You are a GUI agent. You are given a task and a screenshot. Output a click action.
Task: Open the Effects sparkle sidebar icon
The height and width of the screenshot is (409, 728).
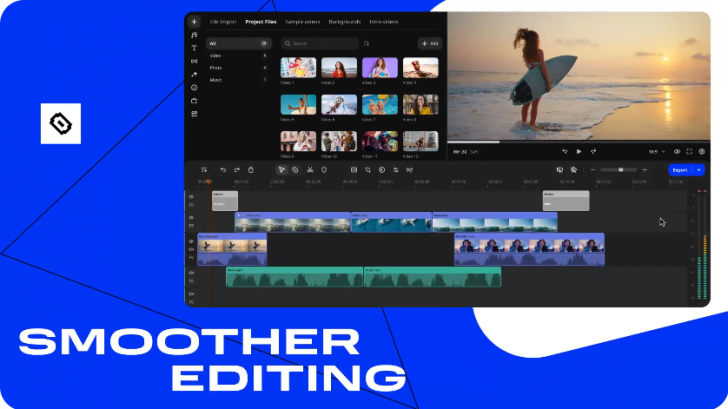pyautogui.click(x=194, y=74)
